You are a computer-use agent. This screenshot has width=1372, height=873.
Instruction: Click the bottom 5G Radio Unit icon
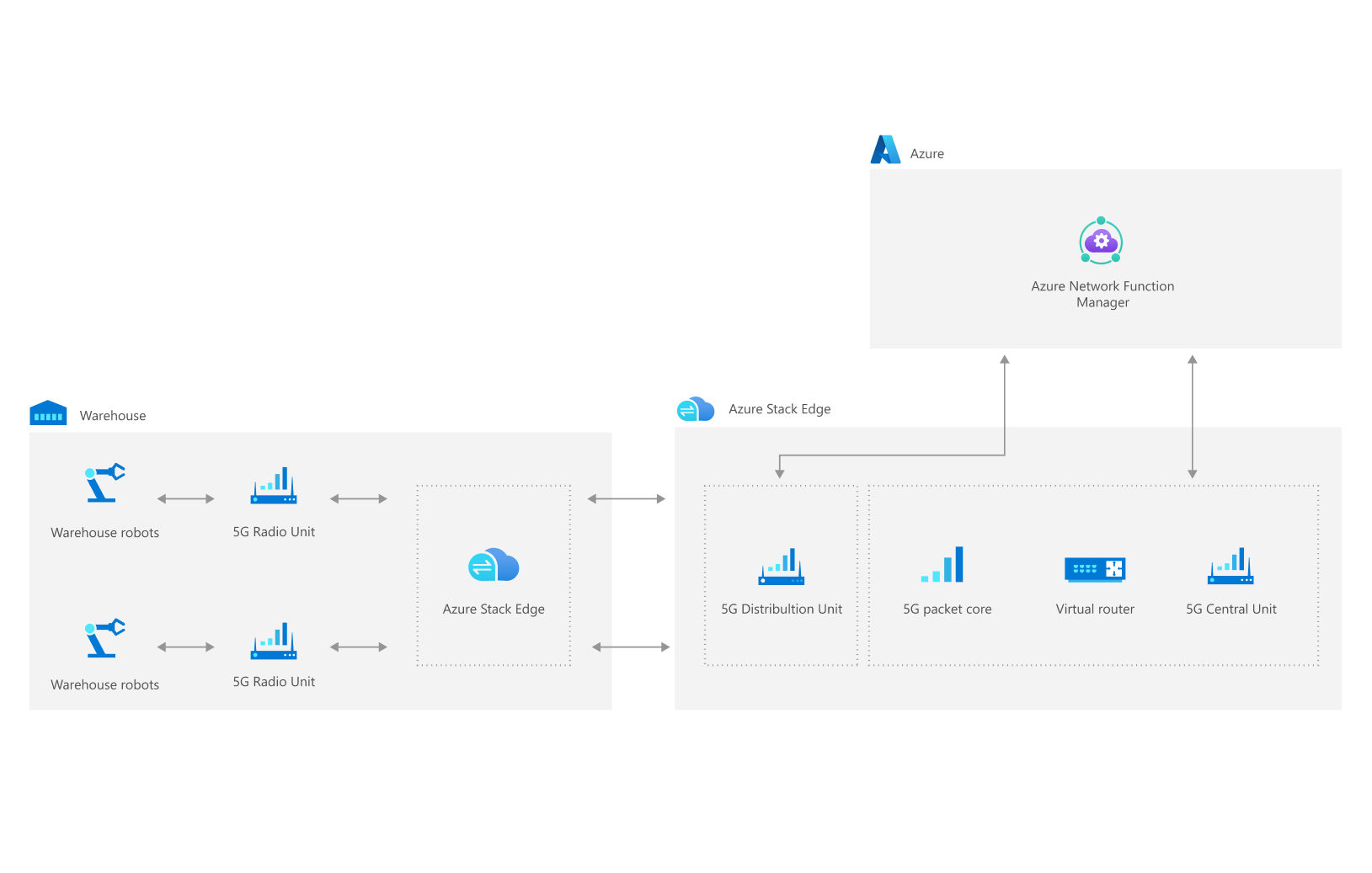(x=274, y=641)
